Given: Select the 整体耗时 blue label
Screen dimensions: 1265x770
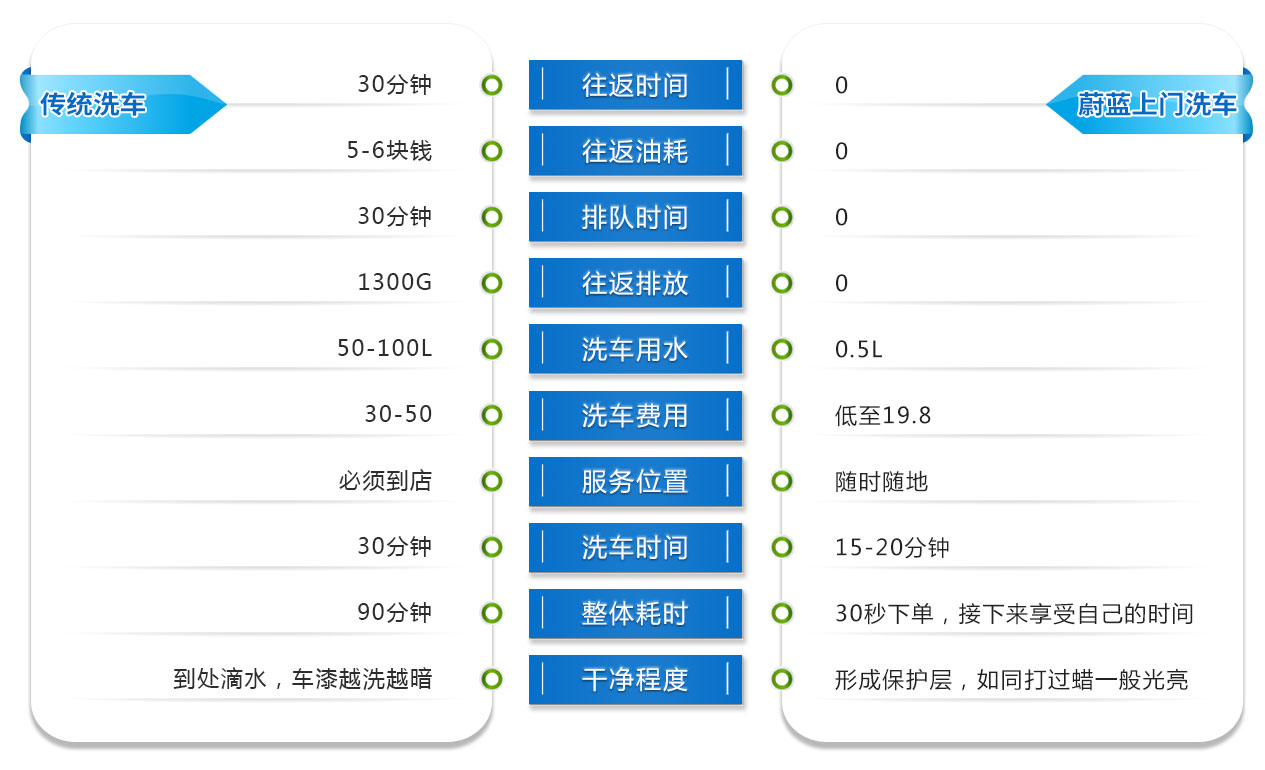Looking at the screenshot, I should [635, 613].
